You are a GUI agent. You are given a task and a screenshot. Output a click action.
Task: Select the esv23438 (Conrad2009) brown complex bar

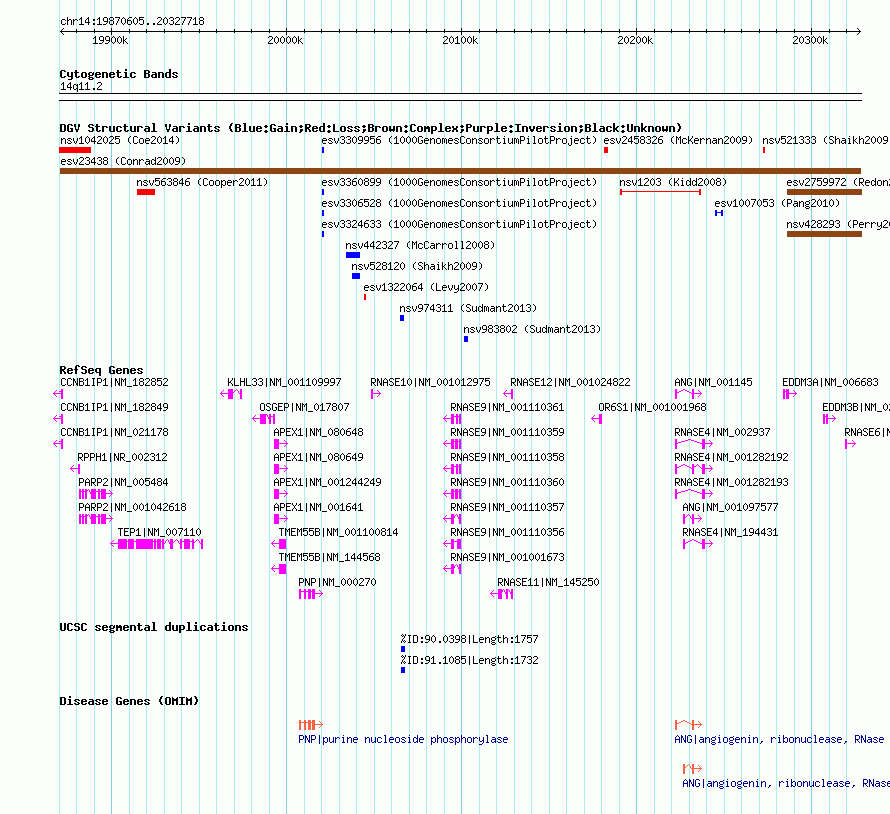[460, 171]
